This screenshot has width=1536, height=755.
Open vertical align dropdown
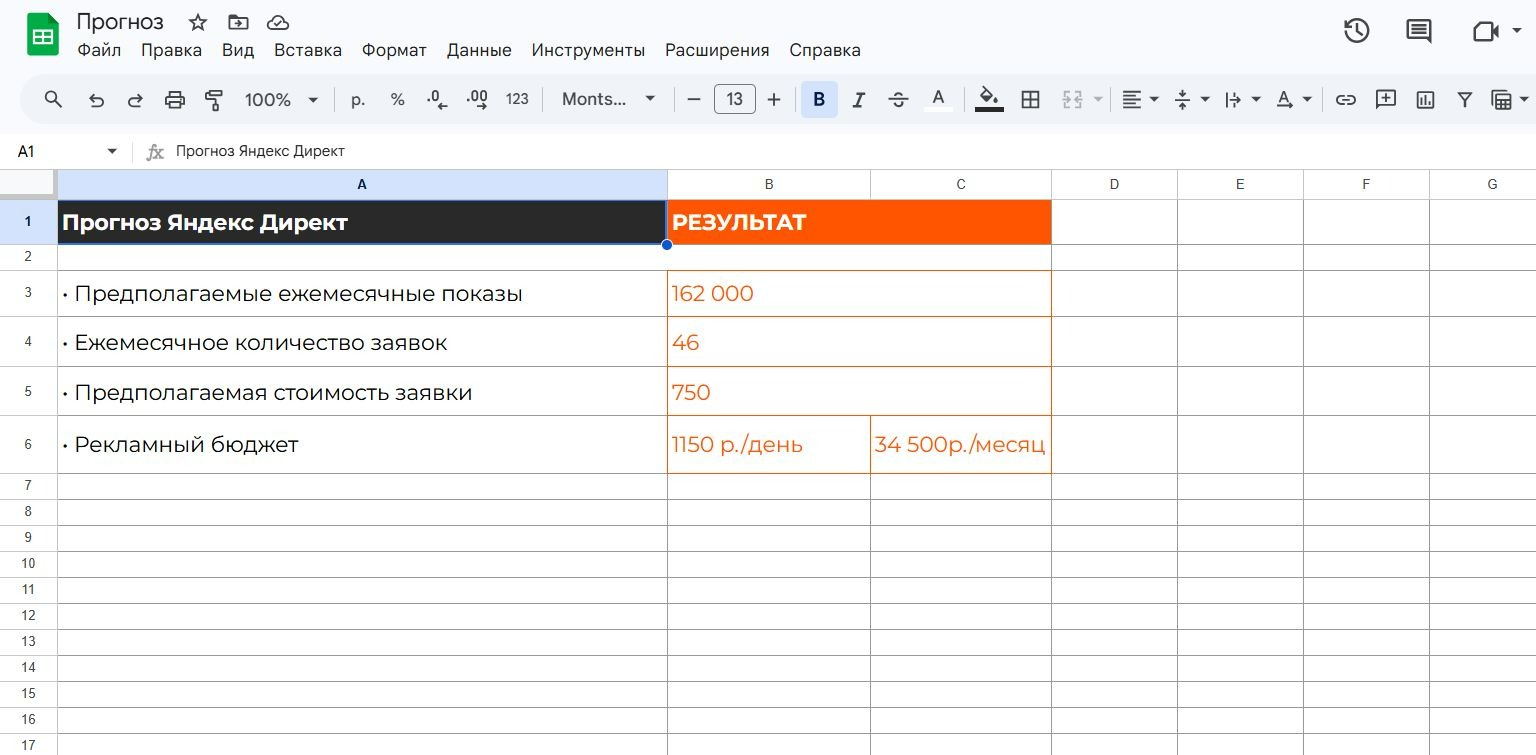1191,99
